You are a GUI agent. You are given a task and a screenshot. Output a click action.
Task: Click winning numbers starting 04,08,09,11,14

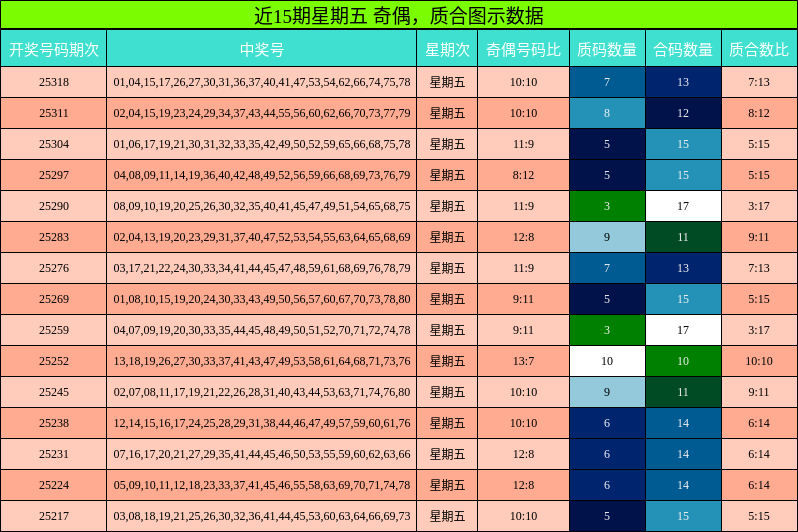[262, 176]
